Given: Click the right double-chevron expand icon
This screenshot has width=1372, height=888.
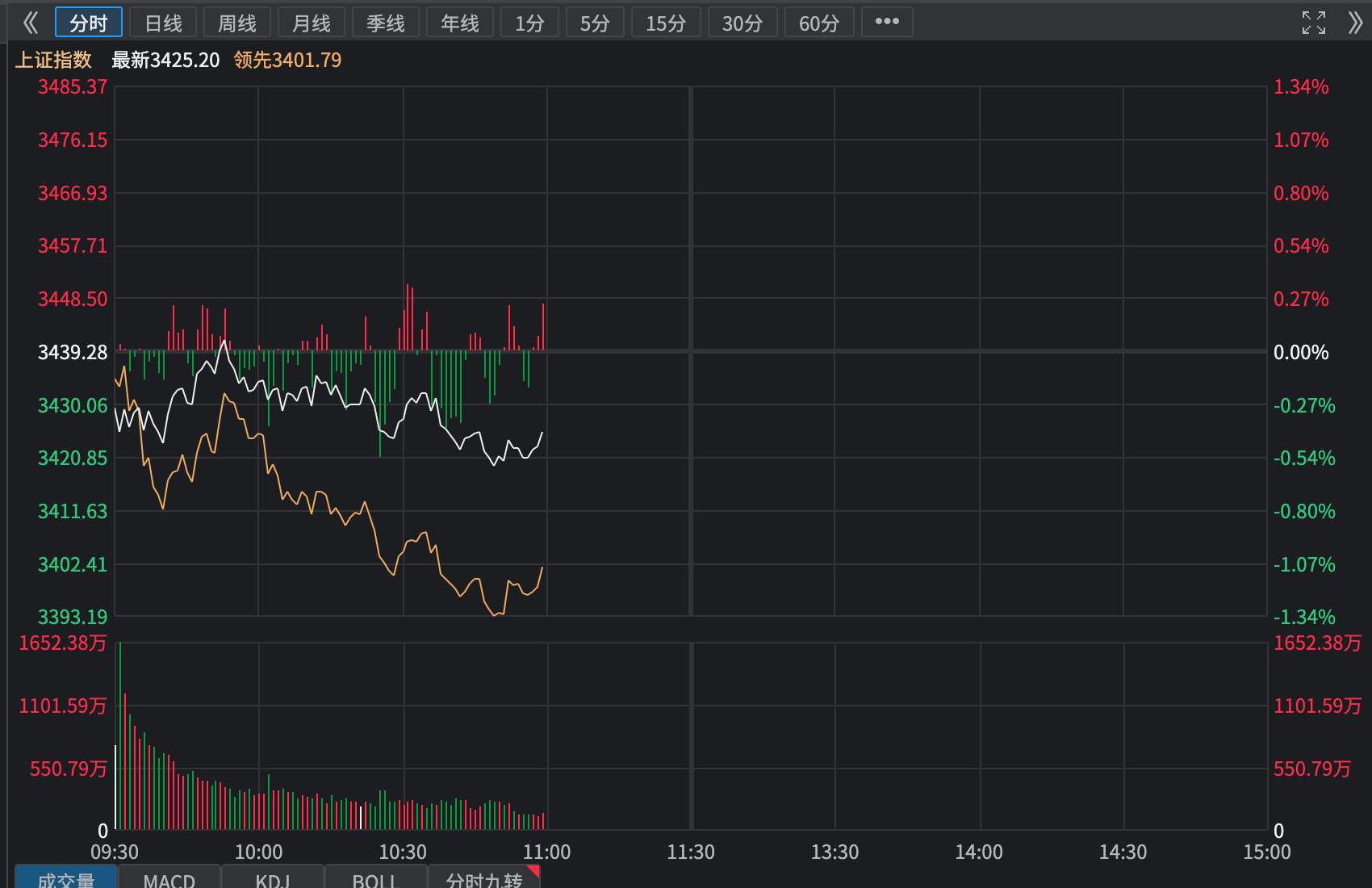Looking at the screenshot, I should coord(1355,23).
